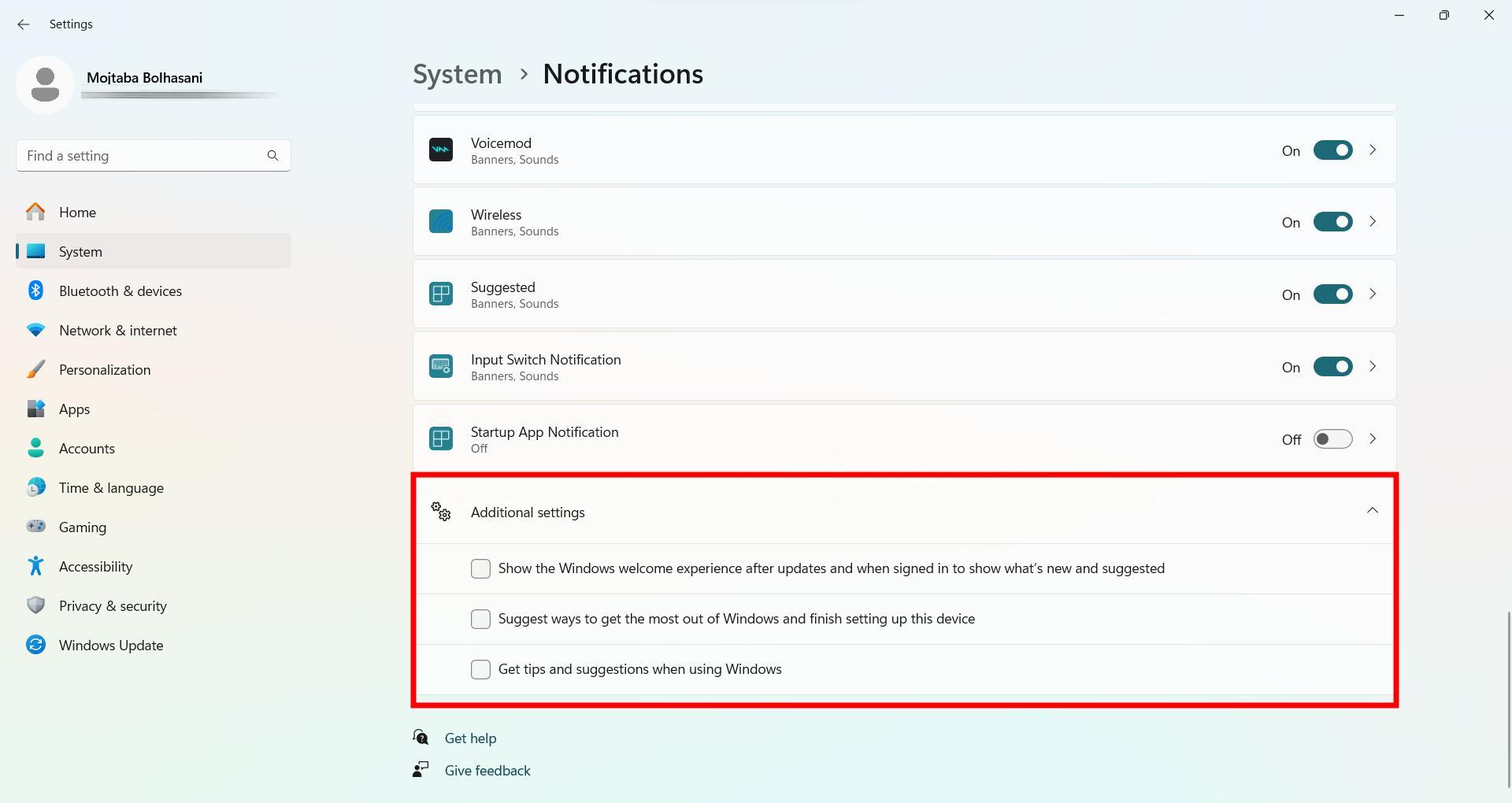
Task: Open the Get help link
Action: (470, 738)
